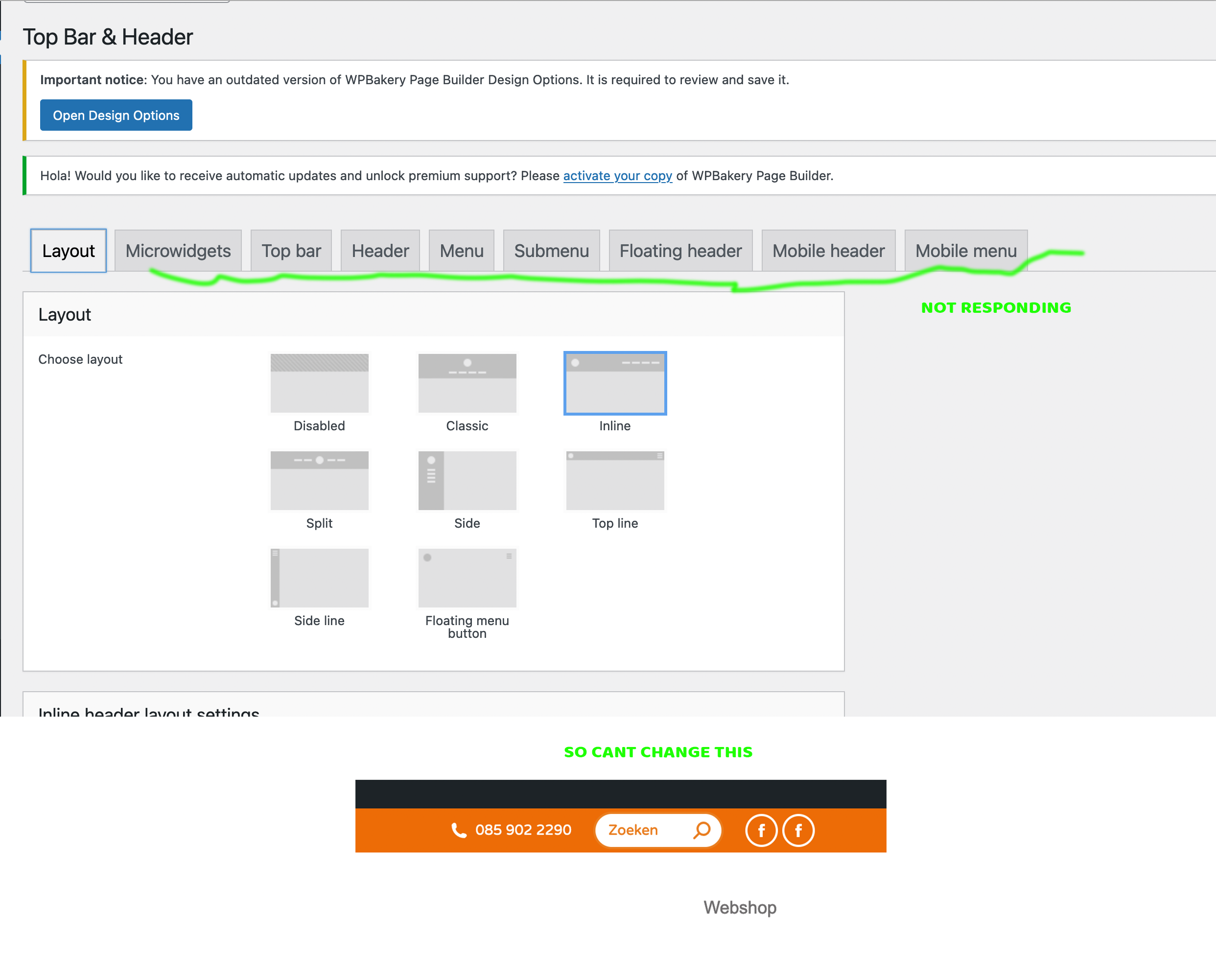
Task: Select the Top line layout
Action: tap(615, 480)
